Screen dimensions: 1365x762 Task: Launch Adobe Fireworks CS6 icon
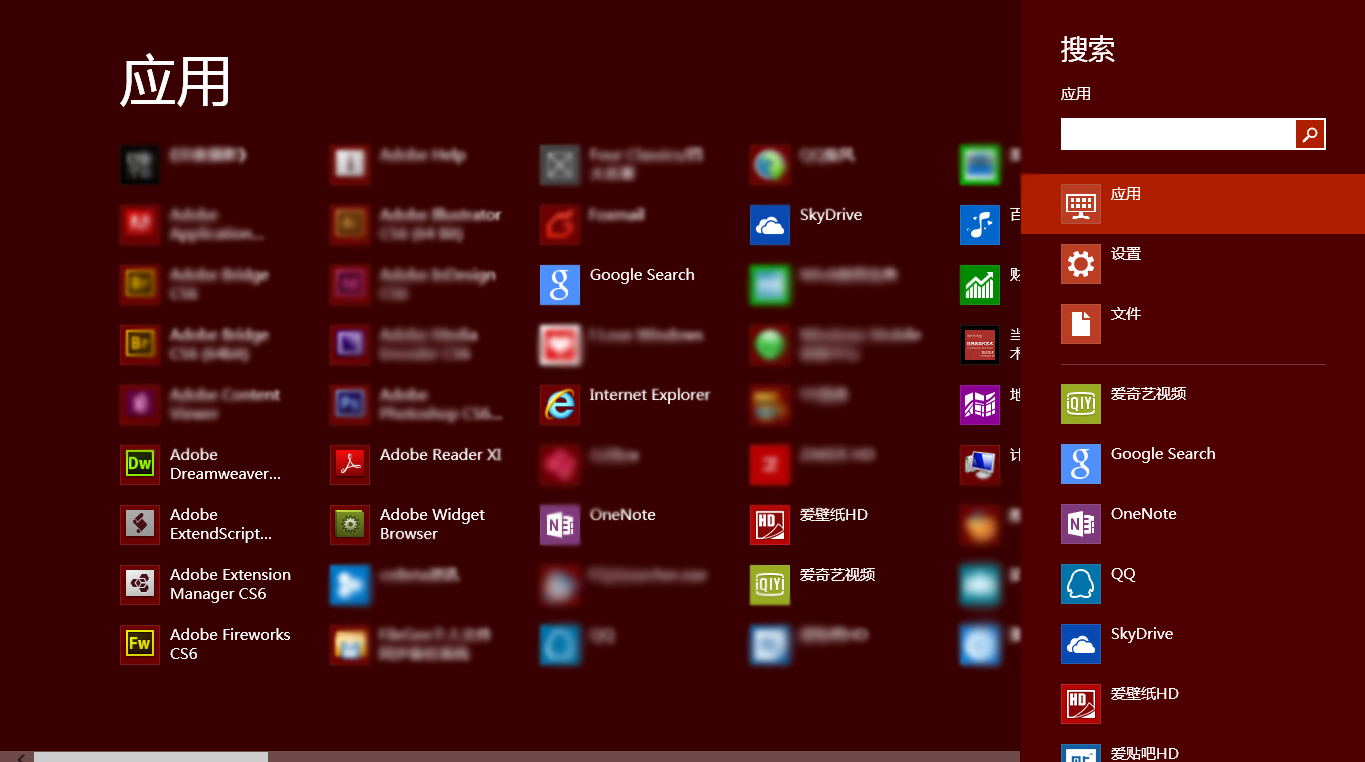(x=140, y=645)
